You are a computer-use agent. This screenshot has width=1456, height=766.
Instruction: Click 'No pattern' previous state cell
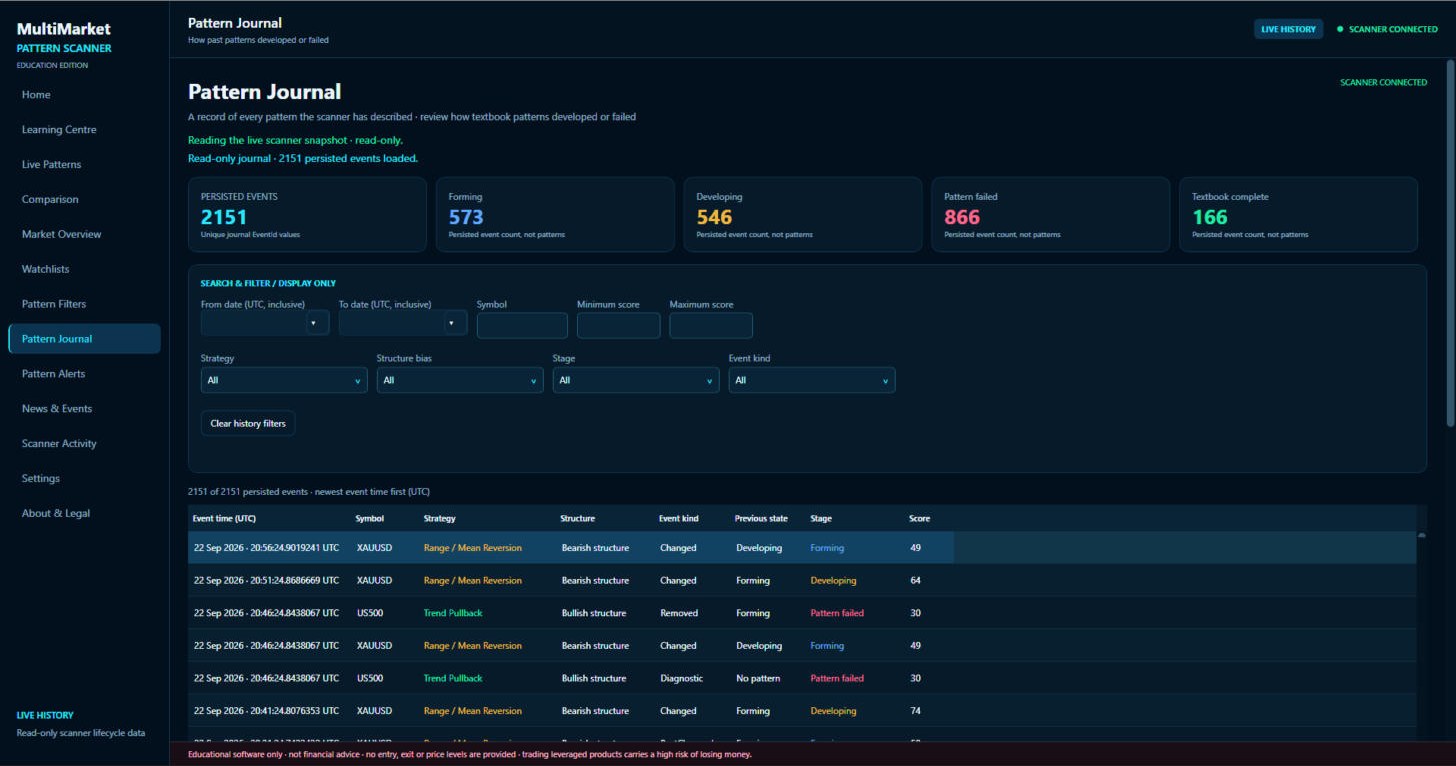coord(758,678)
